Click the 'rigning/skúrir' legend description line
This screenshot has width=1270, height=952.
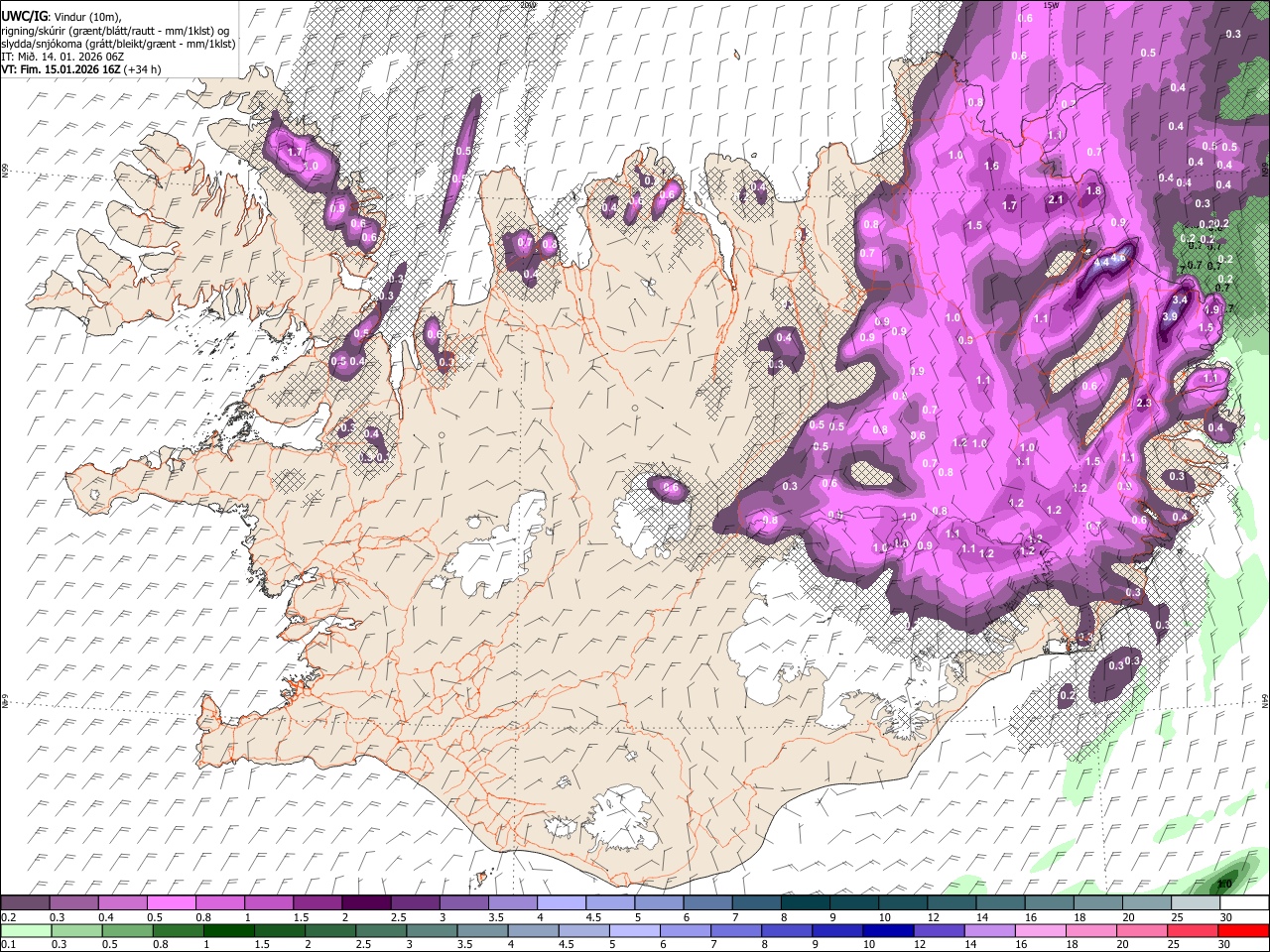(x=117, y=31)
